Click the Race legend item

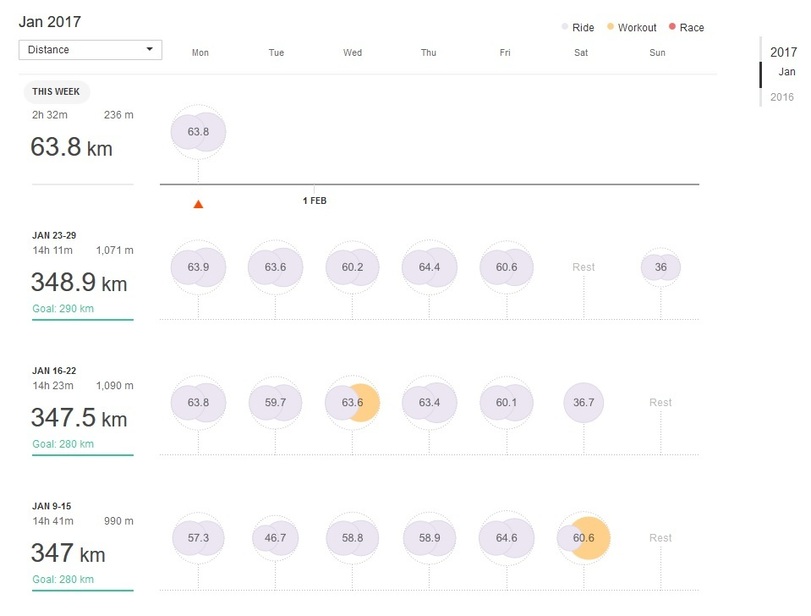pos(686,28)
